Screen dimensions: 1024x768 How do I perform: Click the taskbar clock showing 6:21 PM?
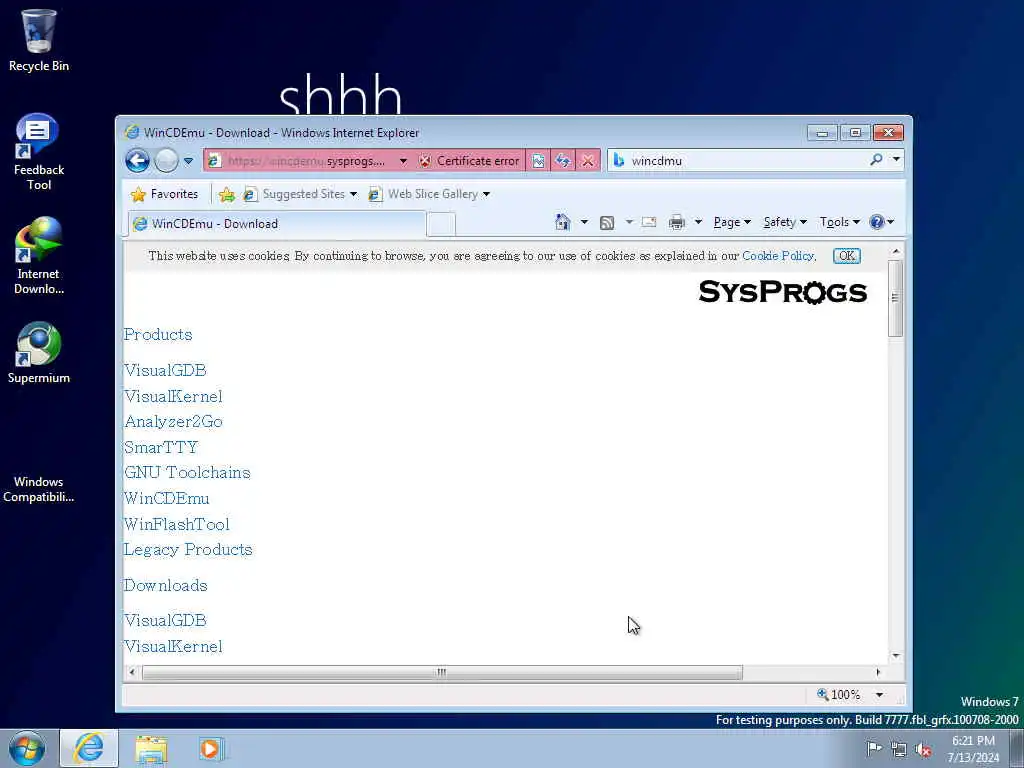click(973, 749)
